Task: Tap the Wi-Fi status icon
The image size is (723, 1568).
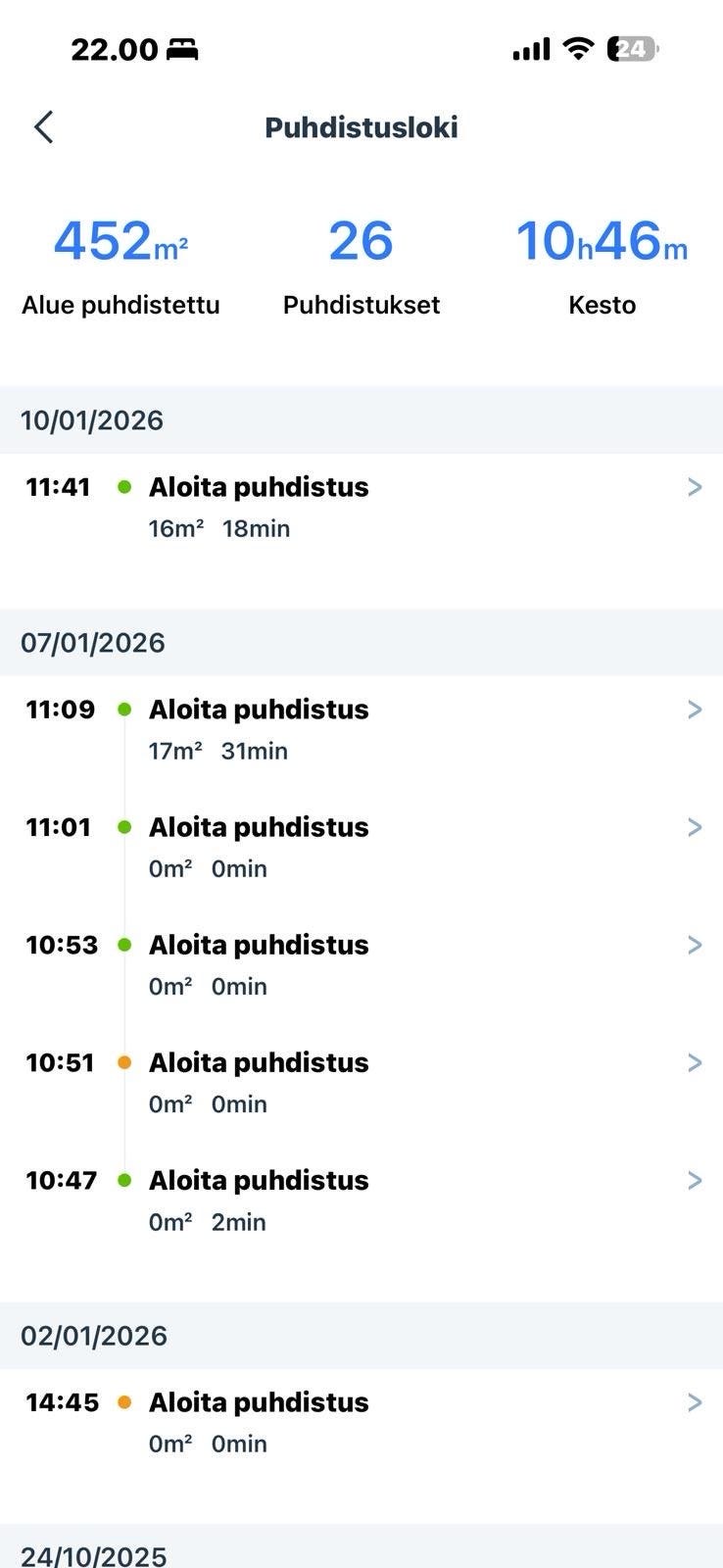Action: click(x=579, y=49)
